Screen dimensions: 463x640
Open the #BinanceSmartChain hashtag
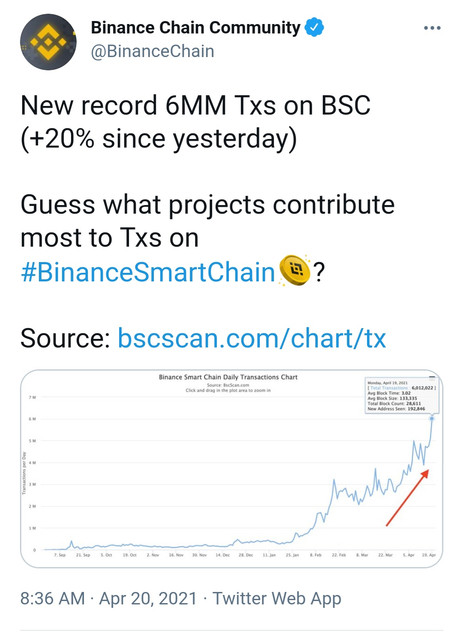pyautogui.click(x=148, y=272)
